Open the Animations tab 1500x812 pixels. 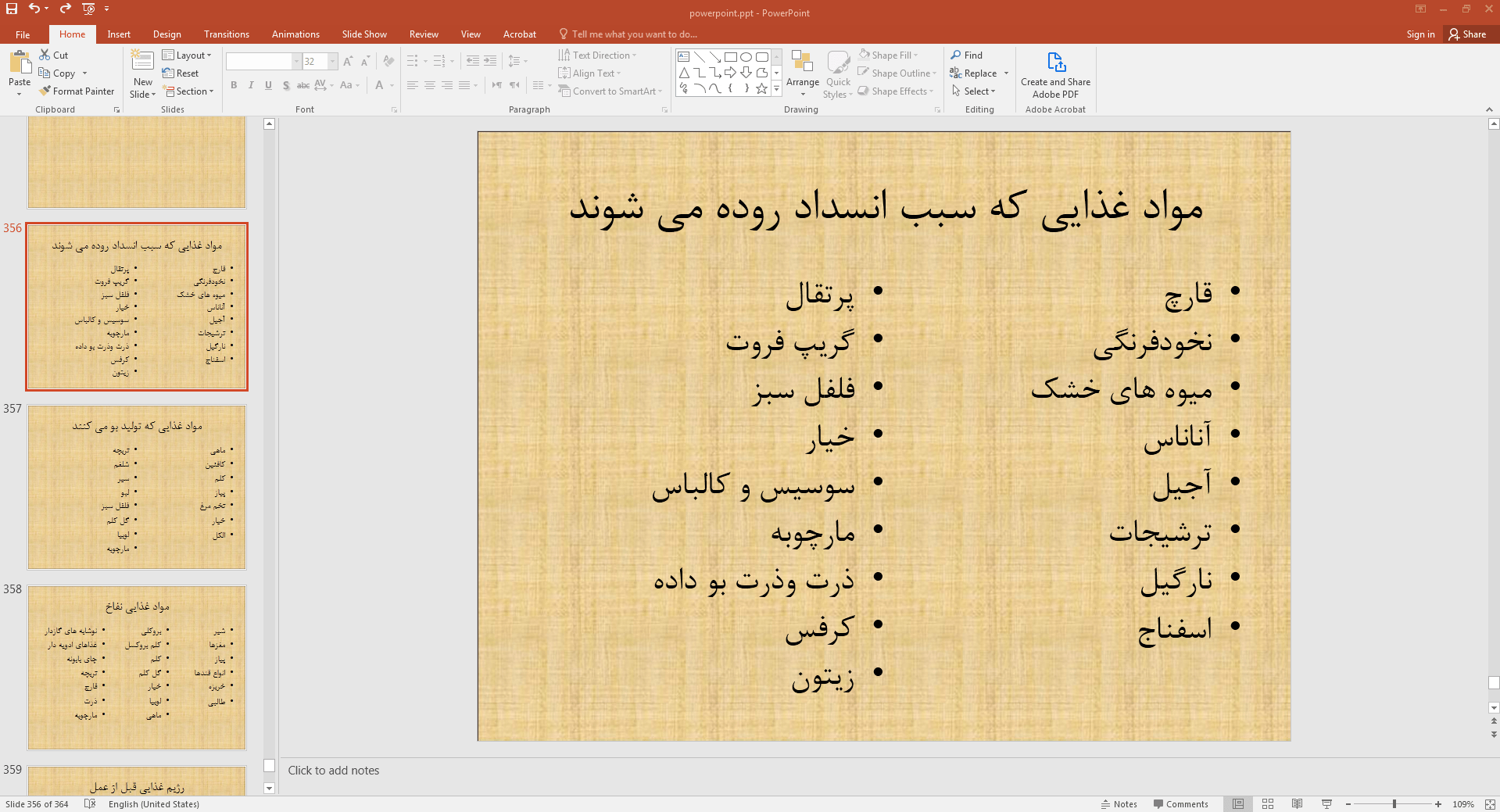pos(295,34)
